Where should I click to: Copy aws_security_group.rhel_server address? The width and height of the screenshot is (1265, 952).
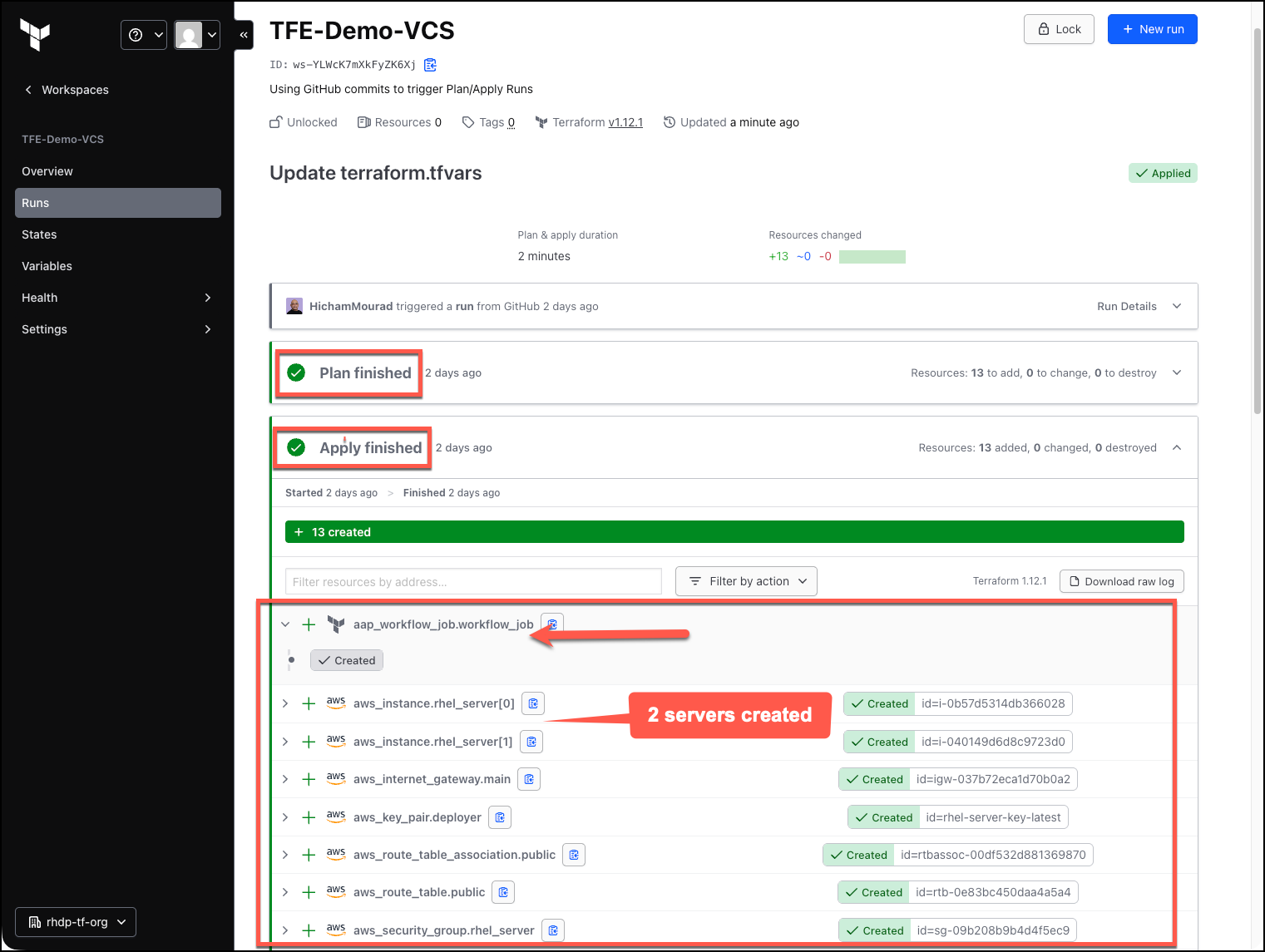(553, 930)
